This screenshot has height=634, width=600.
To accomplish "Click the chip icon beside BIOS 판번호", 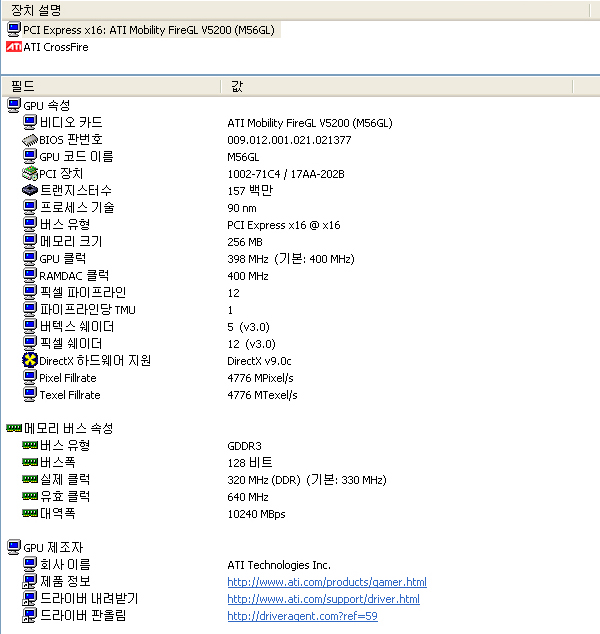I will [x=30, y=140].
